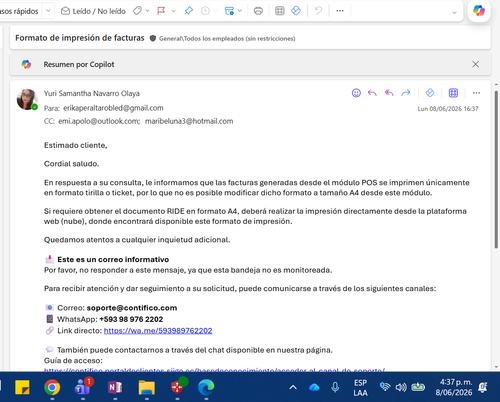Open the volume speaker tray icon
This screenshot has height=402, width=500.
point(401,387)
